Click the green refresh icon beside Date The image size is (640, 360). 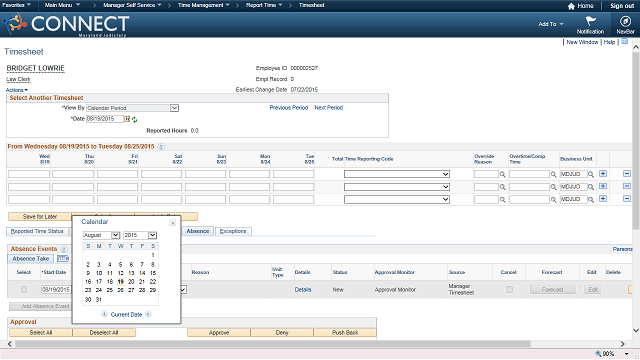click(x=134, y=120)
